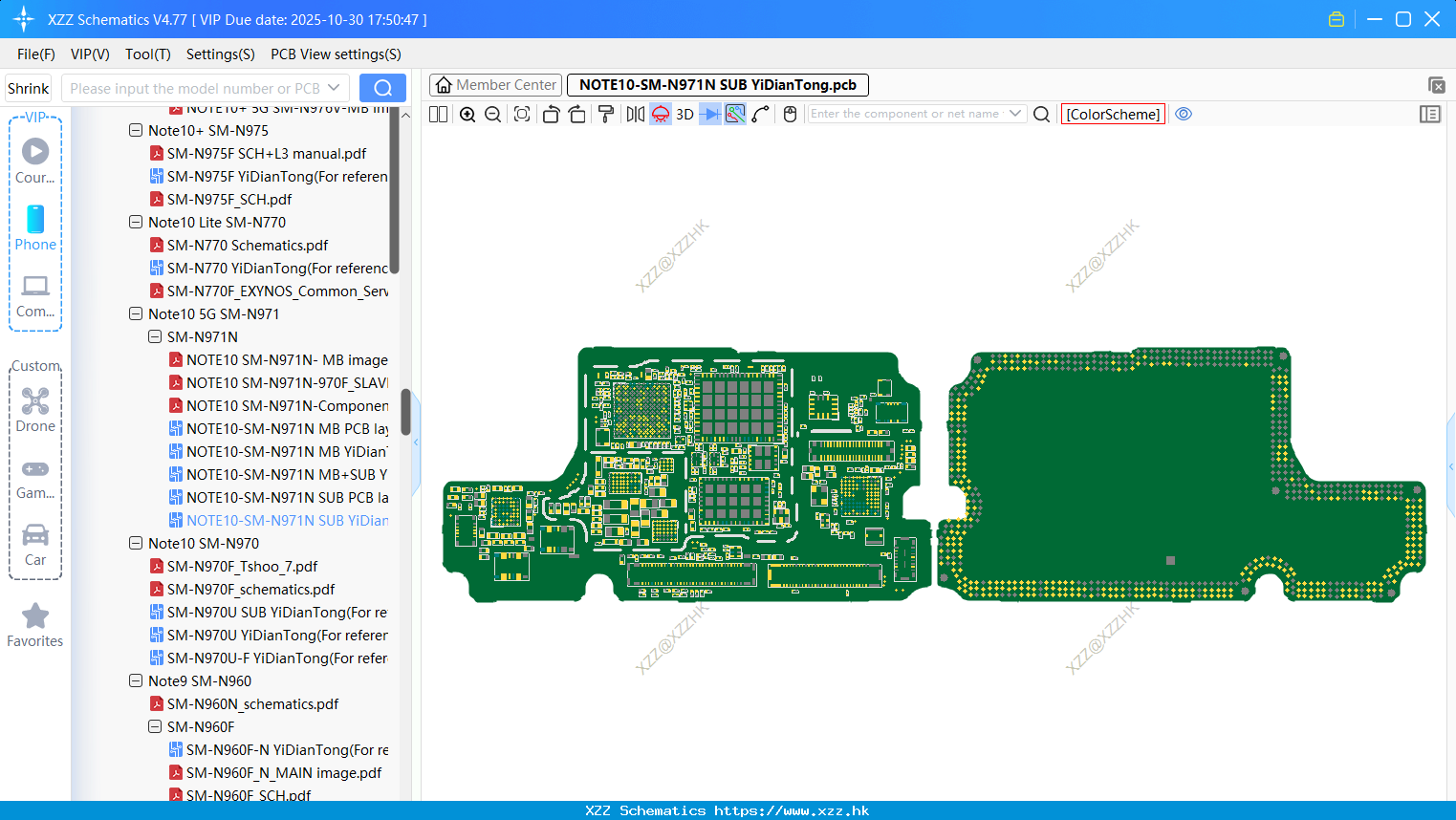This screenshot has width=1456, height=820.
Task: Open the right side panel layout icon
Action: point(1430,114)
